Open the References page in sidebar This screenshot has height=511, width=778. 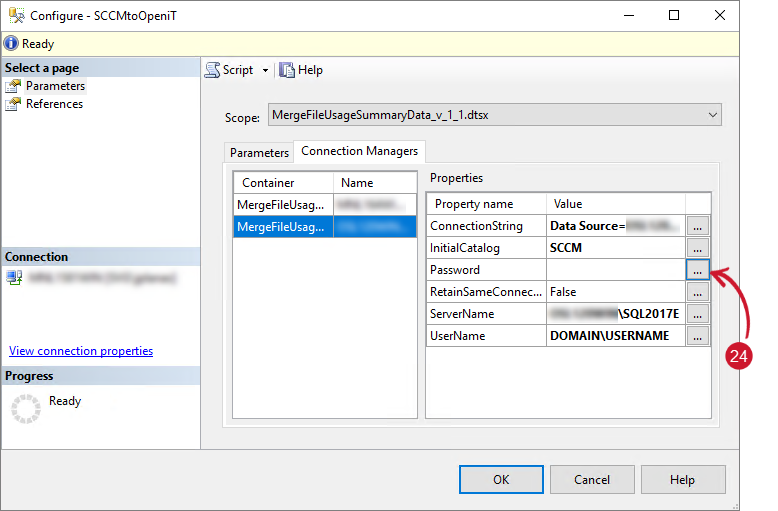tap(55, 104)
